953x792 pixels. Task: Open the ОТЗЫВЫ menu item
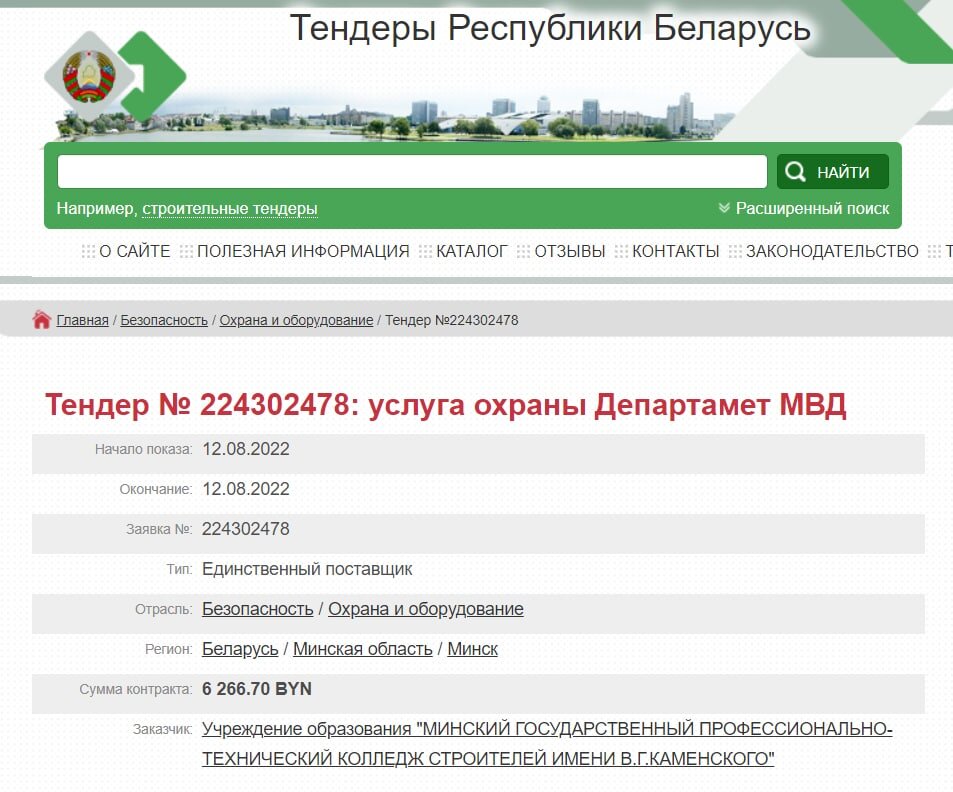[569, 251]
